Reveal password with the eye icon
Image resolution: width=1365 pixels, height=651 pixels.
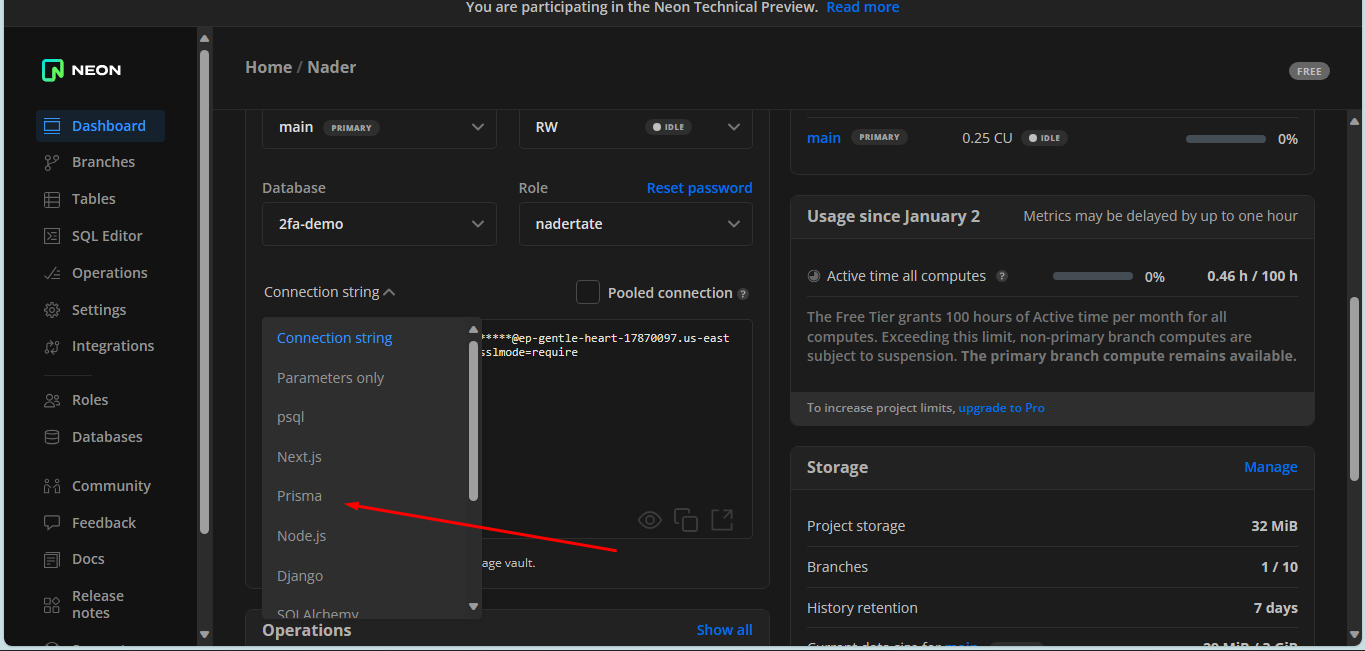coord(650,519)
